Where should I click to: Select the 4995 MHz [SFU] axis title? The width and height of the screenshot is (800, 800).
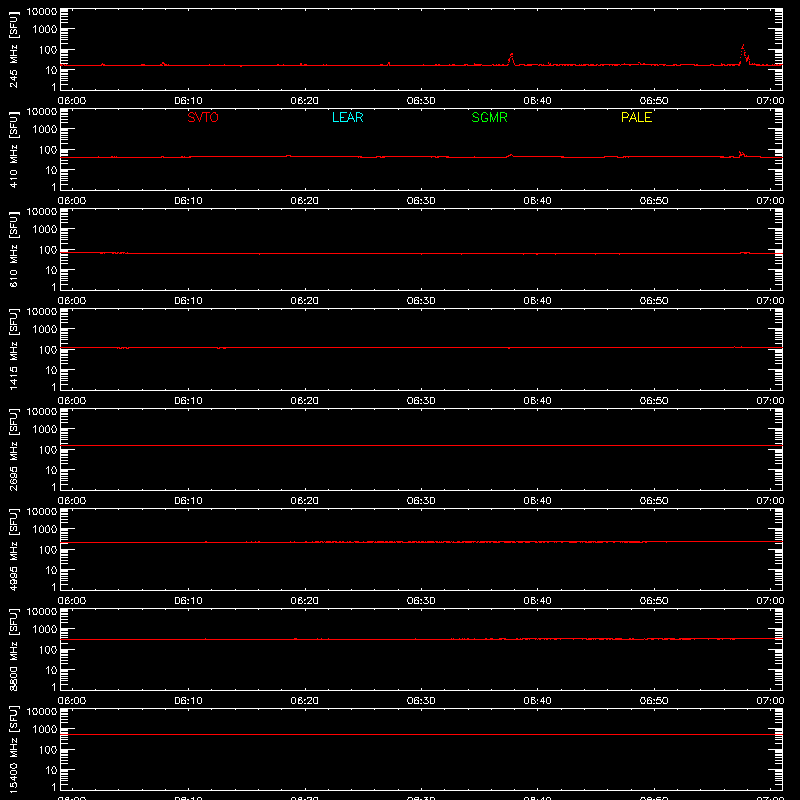point(13,549)
